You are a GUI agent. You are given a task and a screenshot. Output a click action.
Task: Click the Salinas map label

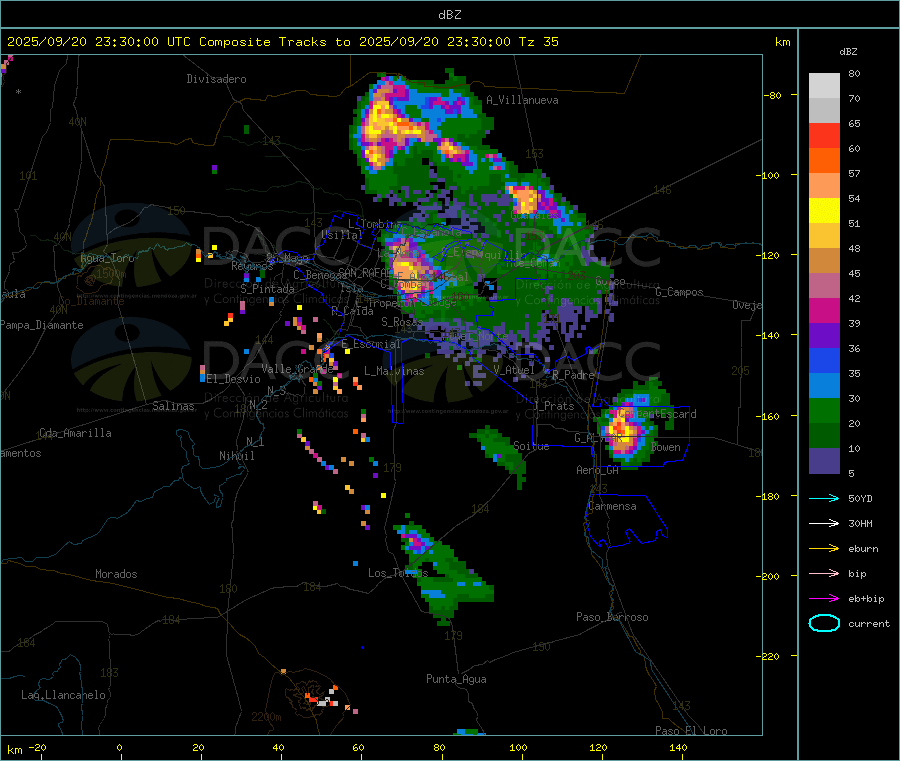click(x=173, y=406)
